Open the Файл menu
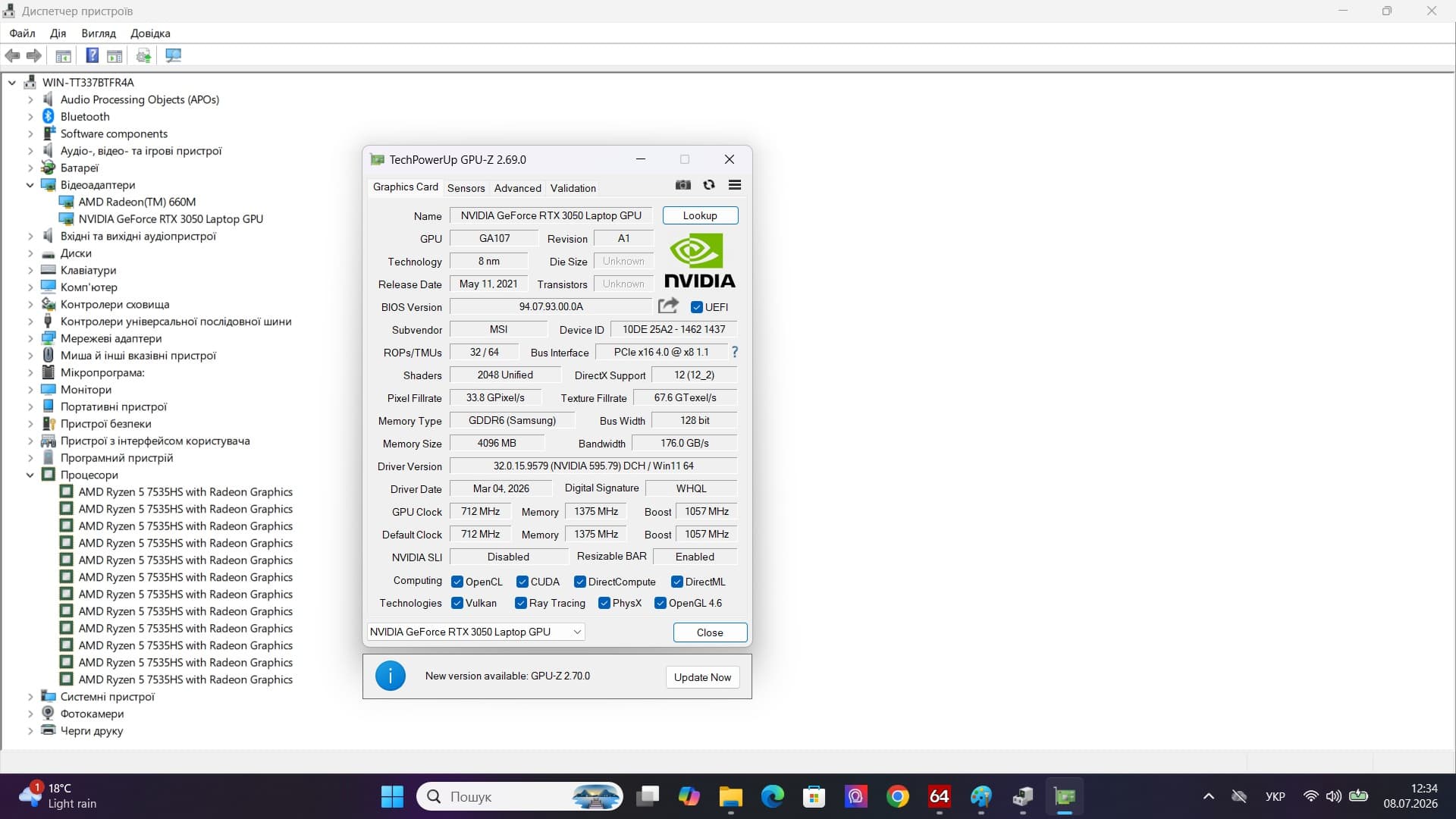1456x819 pixels. pyautogui.click(x=22, y=33)
